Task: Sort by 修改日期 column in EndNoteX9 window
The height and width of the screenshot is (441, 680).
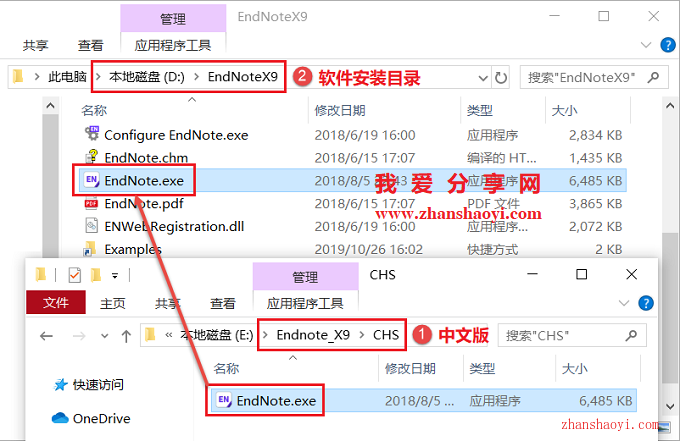Action: point(340,111)
